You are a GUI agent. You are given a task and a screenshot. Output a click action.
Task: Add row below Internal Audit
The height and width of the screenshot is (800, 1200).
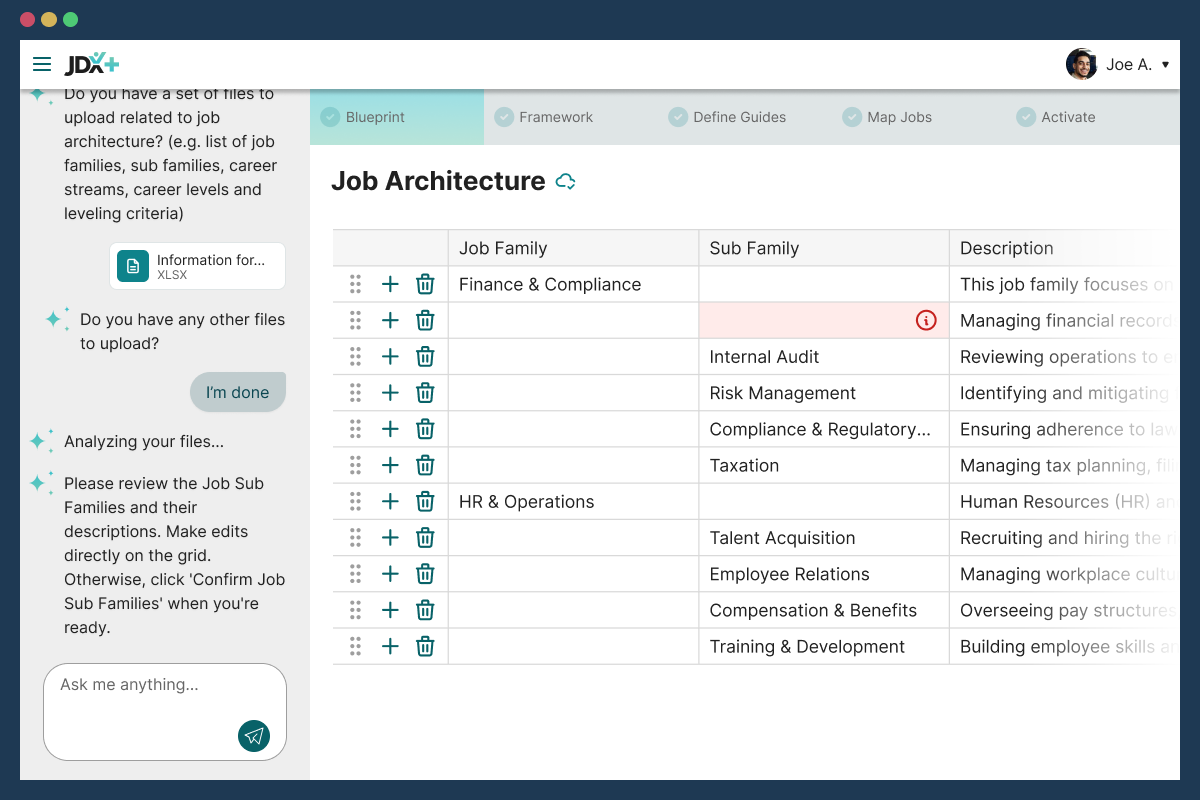tap(390, 357)
